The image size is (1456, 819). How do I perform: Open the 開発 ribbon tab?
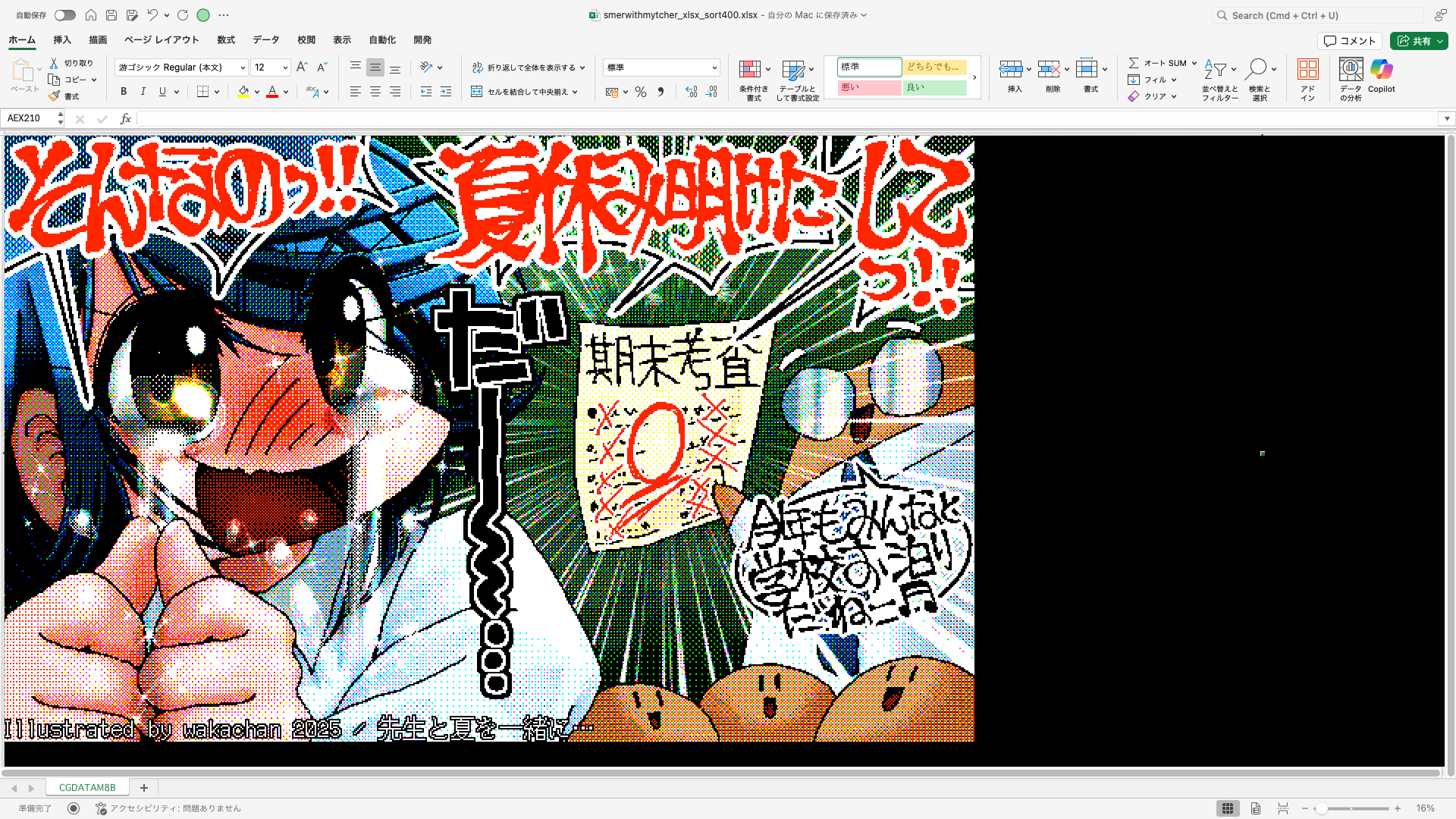[x=422, y=40]
